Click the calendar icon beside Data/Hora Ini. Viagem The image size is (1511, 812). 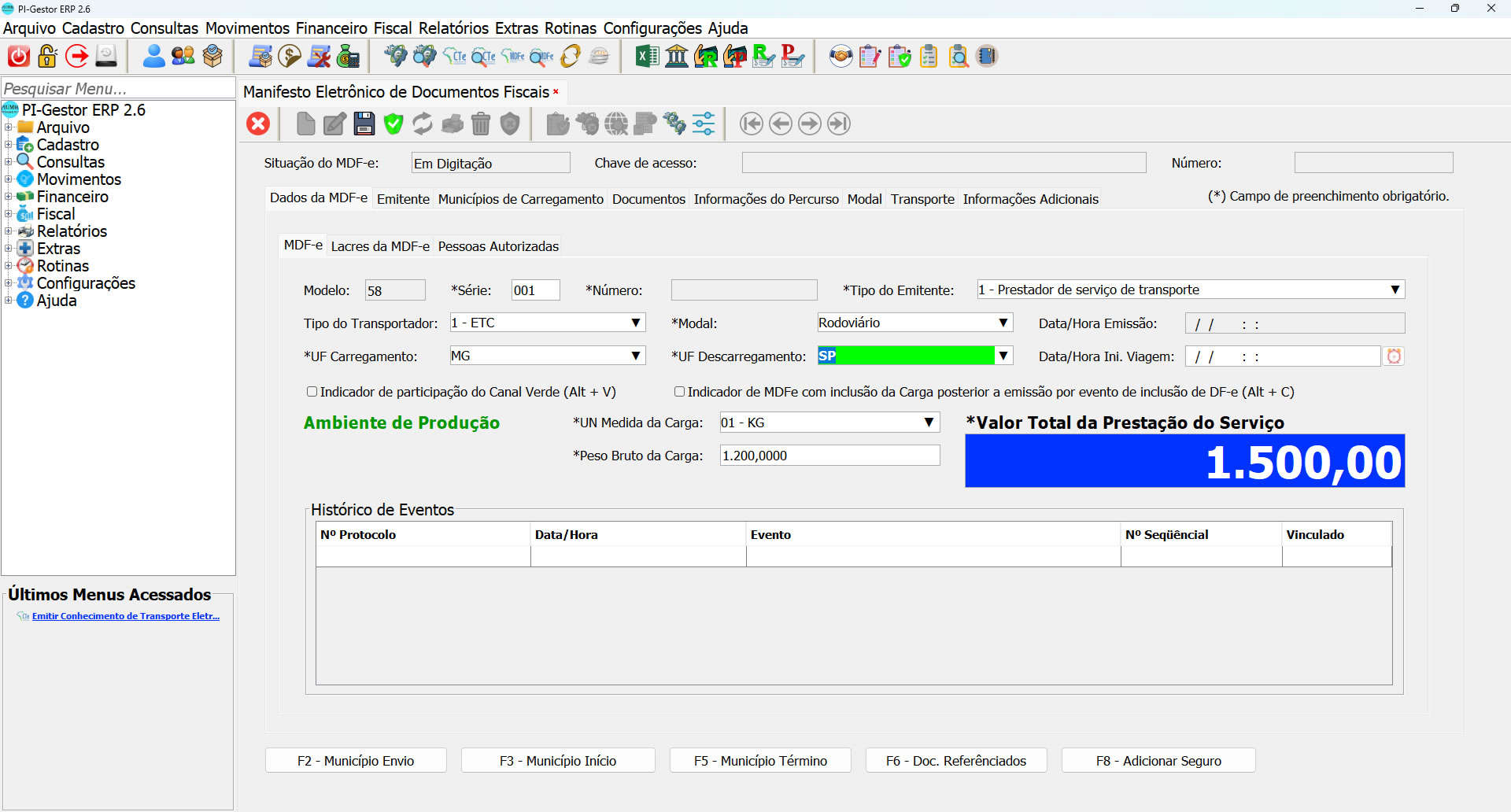(1394, 356)
